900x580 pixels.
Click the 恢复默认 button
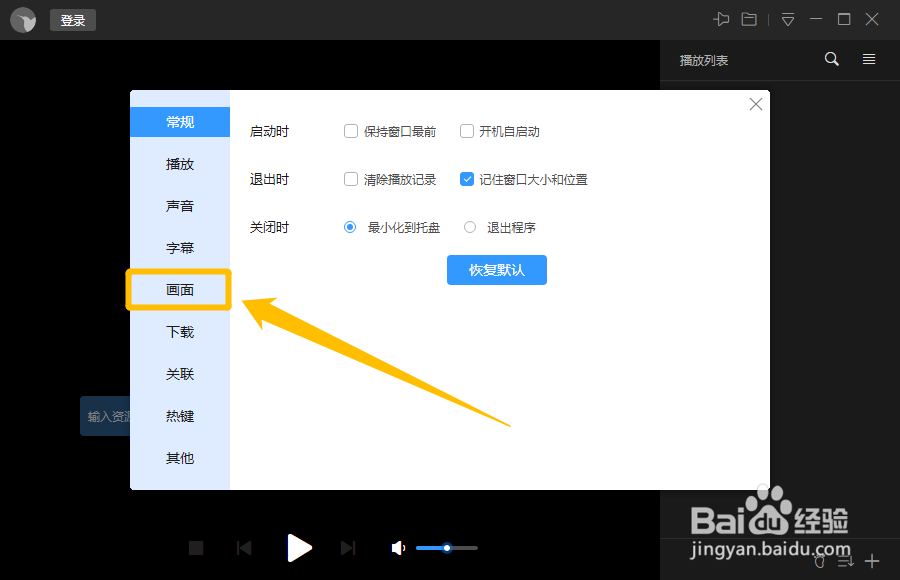496,269
